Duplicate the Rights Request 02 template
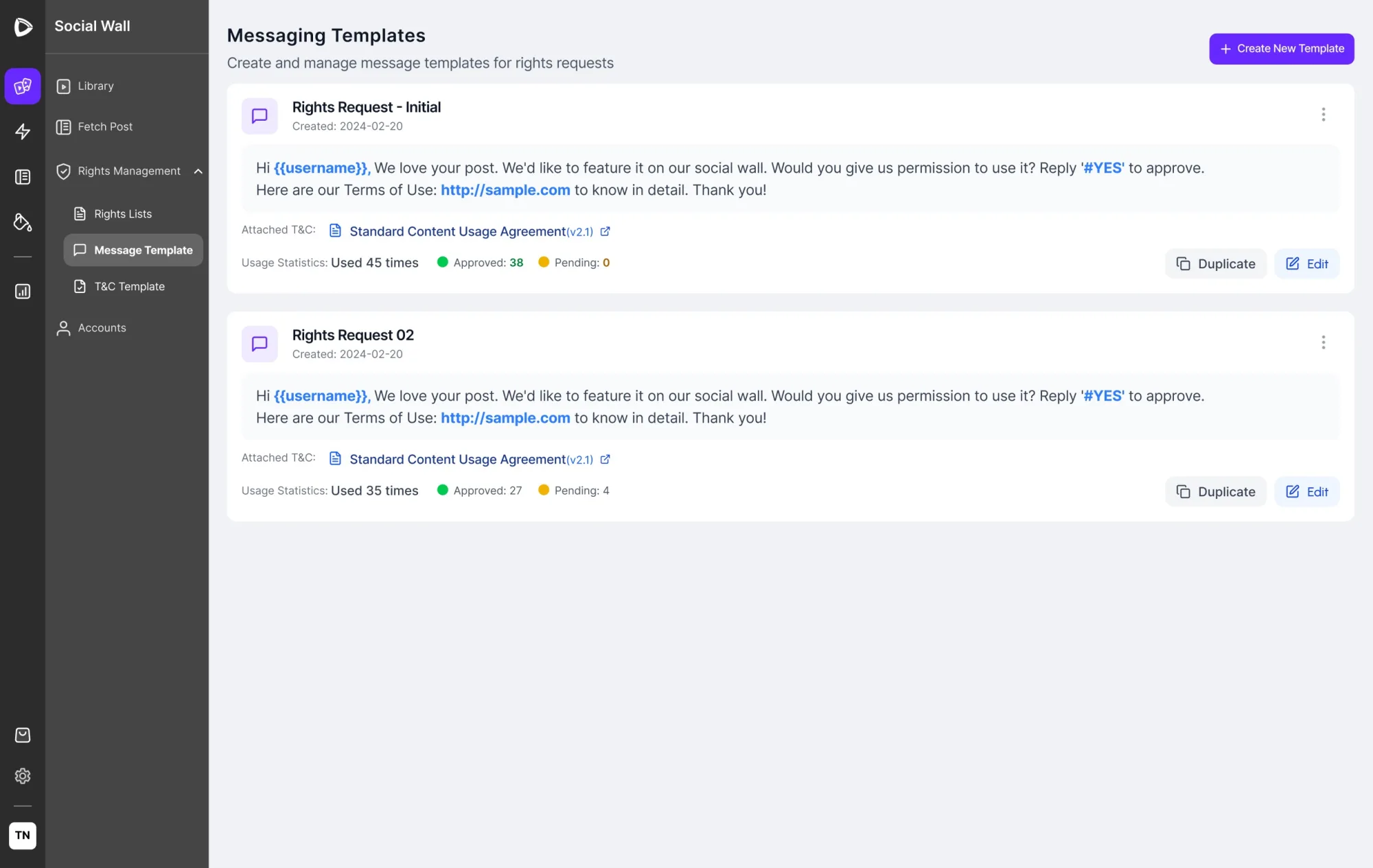Viewport: 1373px width, 868px height. tap(1216, 491)
